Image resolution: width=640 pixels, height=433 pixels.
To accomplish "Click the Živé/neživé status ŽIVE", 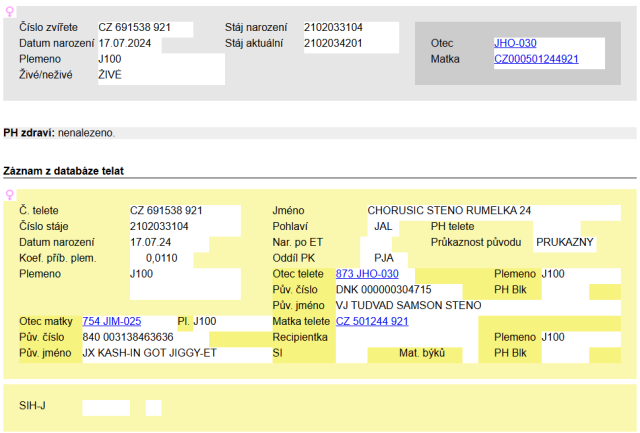I will click(110, 75).
